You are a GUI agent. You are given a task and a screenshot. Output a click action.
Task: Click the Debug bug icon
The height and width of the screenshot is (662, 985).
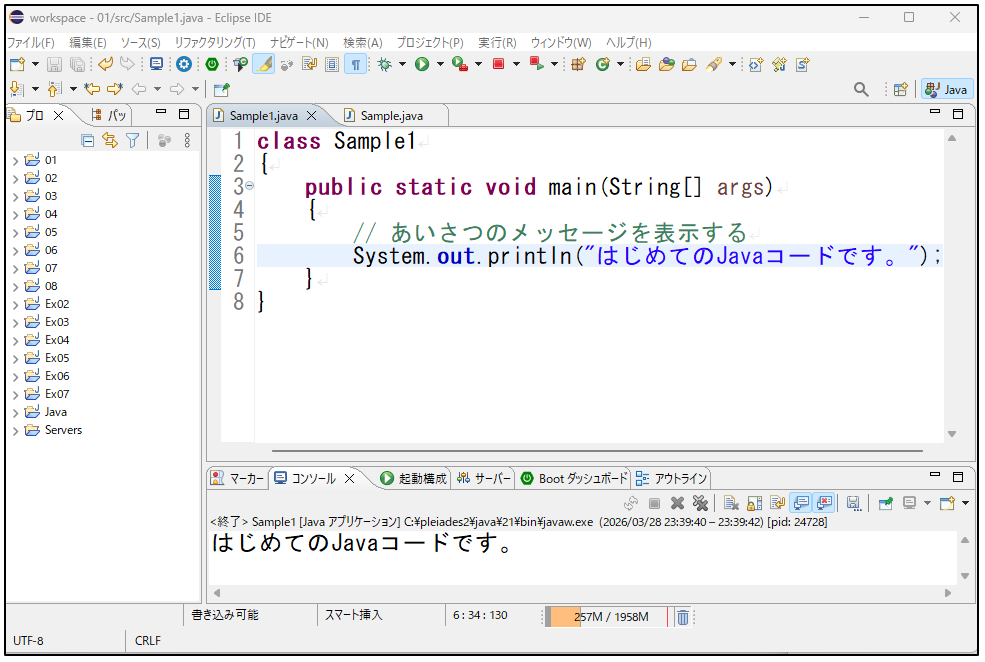click(384, 64)
